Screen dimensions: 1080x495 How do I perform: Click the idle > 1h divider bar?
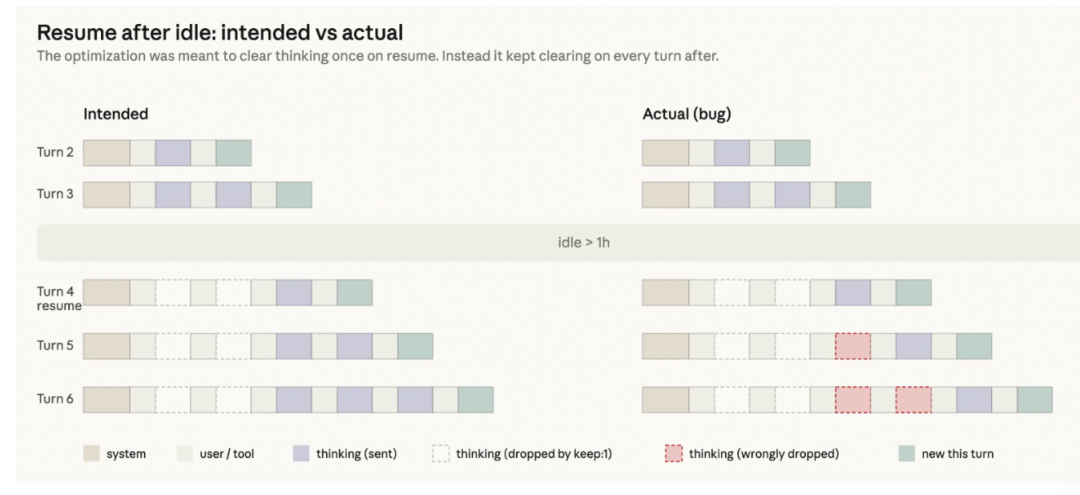[558, 242]
